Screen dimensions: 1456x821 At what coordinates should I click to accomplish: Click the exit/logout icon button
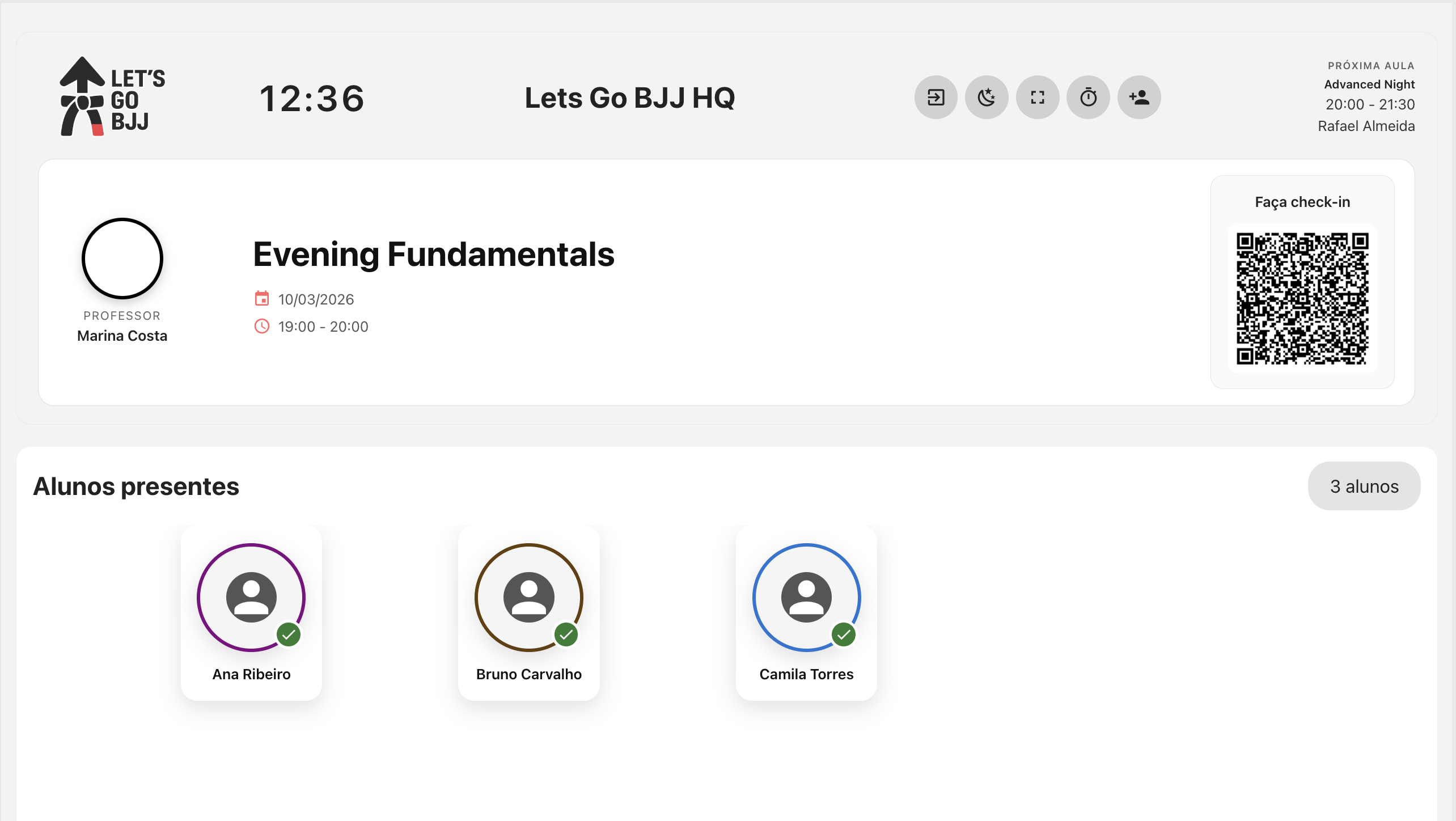[x=936, y=98]
